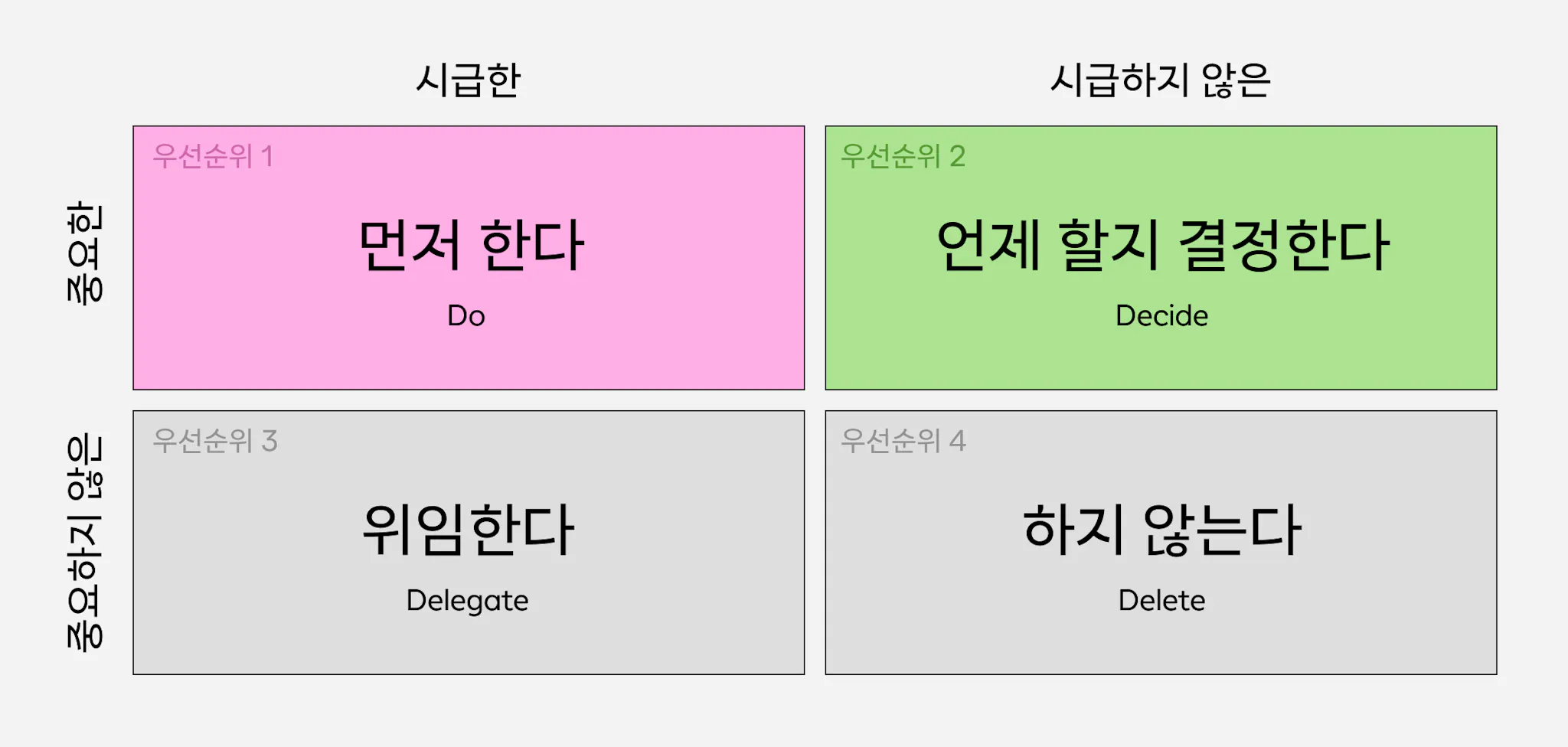Click the Do subtitle text
The height and width of the screenshot is (747, 1568).
pos(466,315)
